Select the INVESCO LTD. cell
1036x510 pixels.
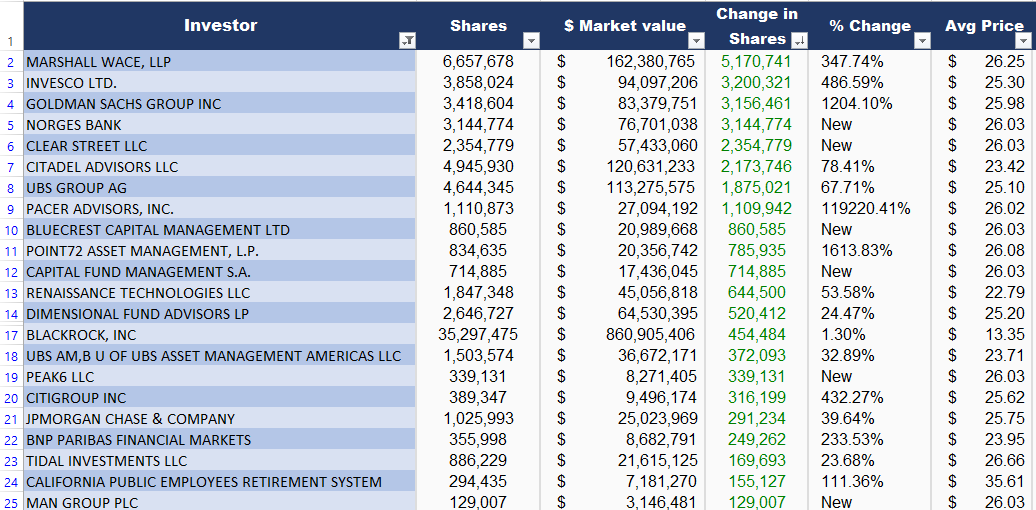(220, 83)
